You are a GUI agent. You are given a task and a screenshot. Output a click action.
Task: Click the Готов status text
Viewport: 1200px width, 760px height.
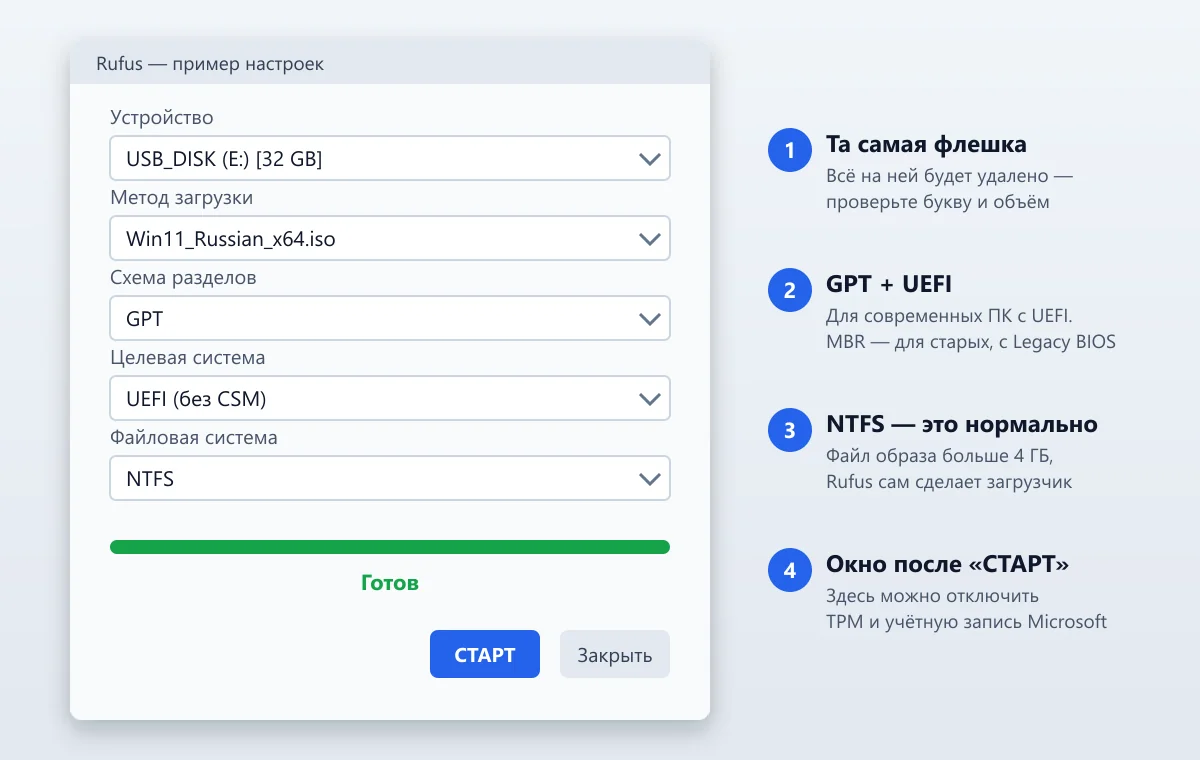click(390, 583)
